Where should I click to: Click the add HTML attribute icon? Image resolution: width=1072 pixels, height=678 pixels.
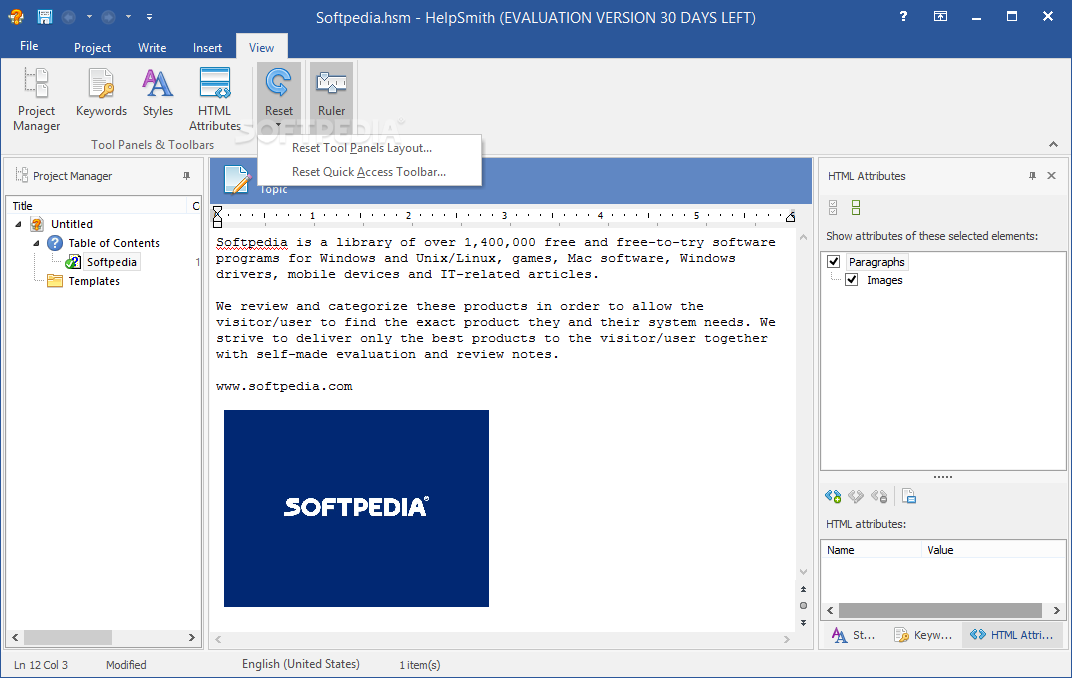[x=833, y=496]
